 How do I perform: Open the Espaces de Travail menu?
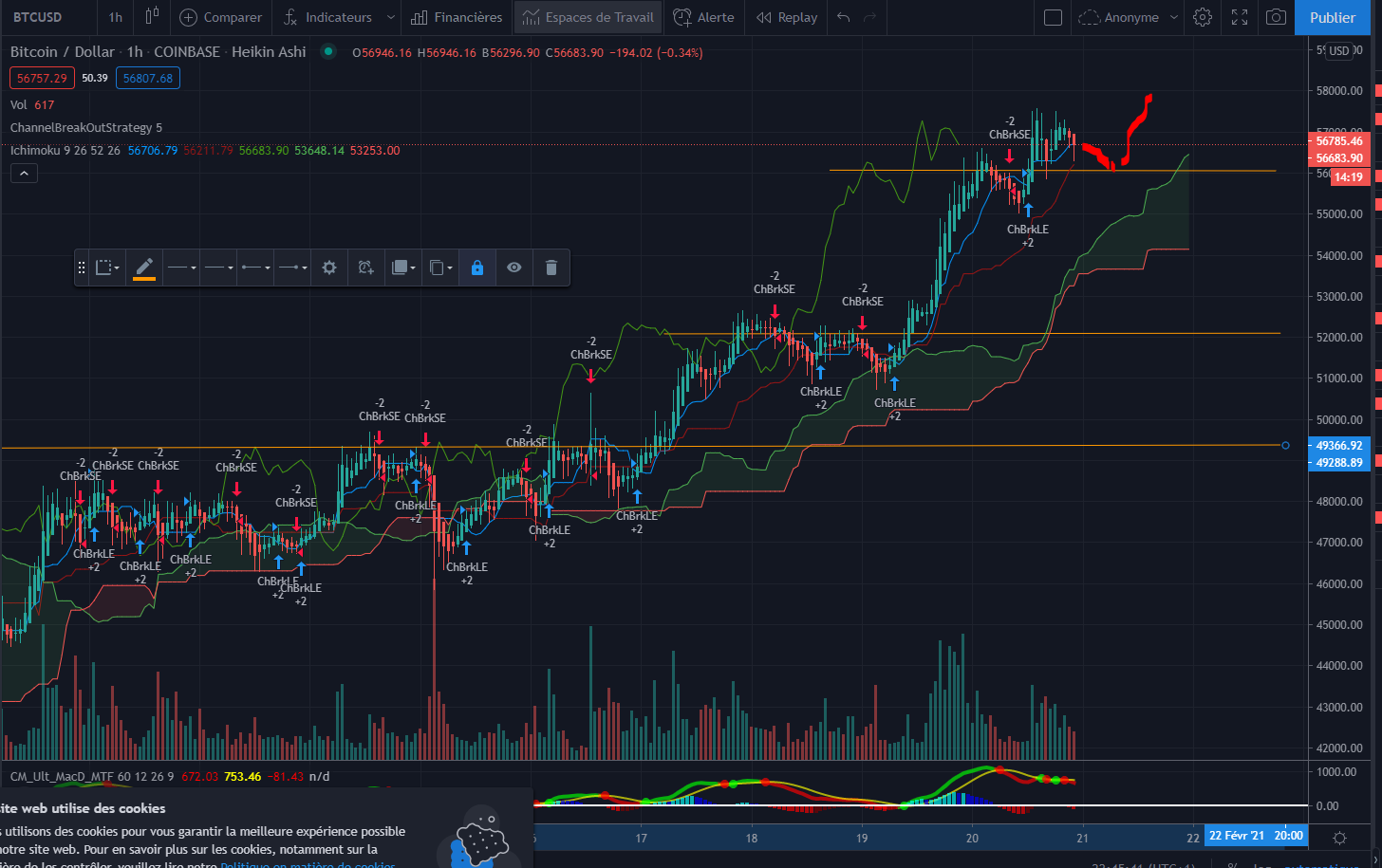point(588,17)
